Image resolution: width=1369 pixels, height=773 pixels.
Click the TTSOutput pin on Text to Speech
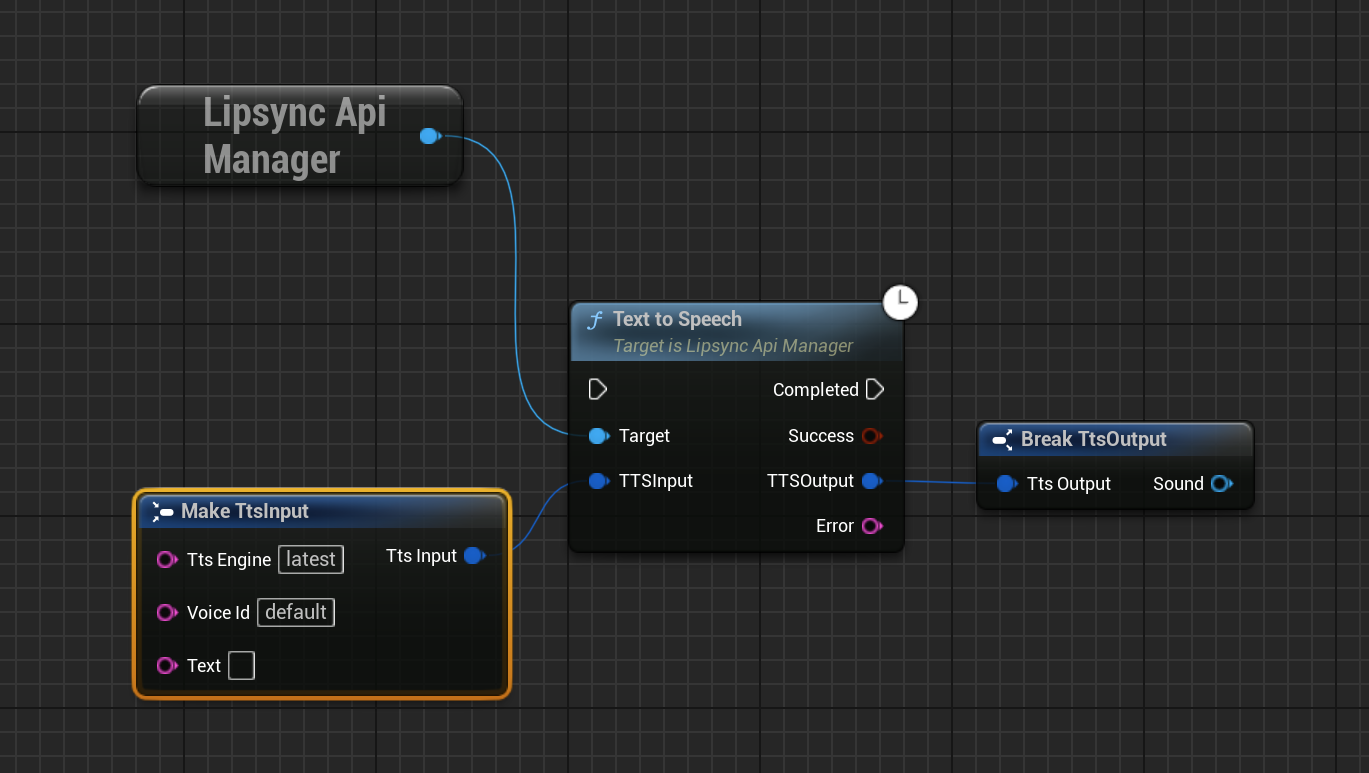tap(871, 481)
